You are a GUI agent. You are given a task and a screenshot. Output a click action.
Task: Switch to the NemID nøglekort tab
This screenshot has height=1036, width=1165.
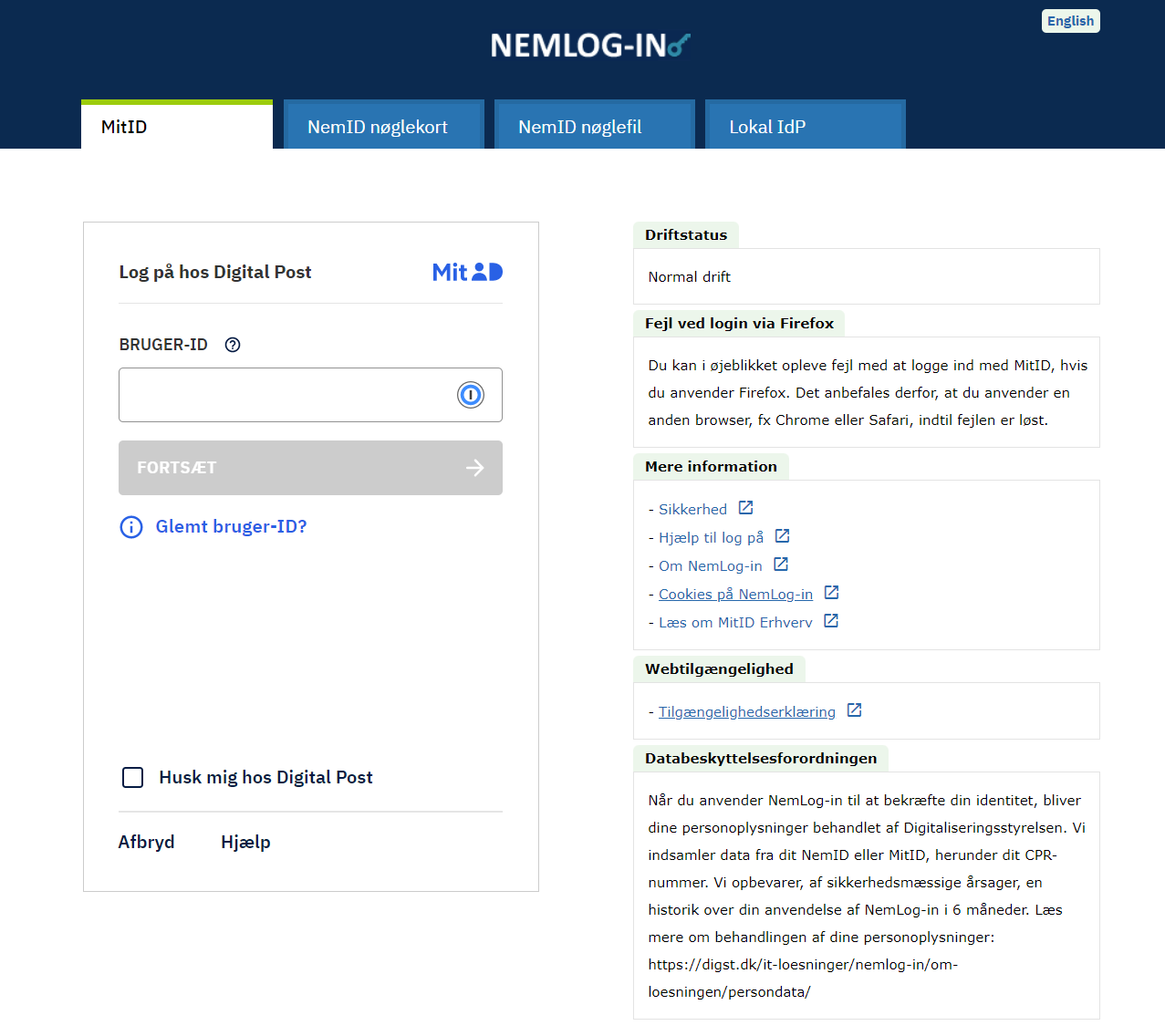[x=384, y=124]
